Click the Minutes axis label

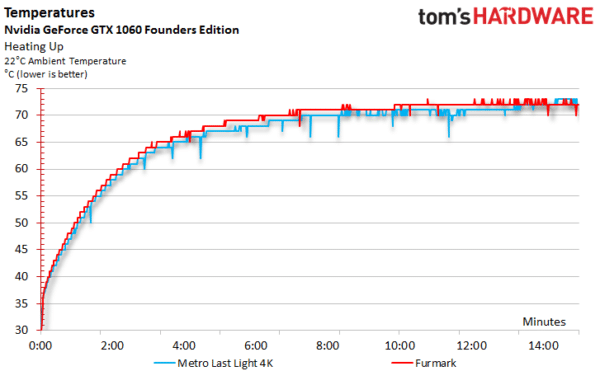544,322
